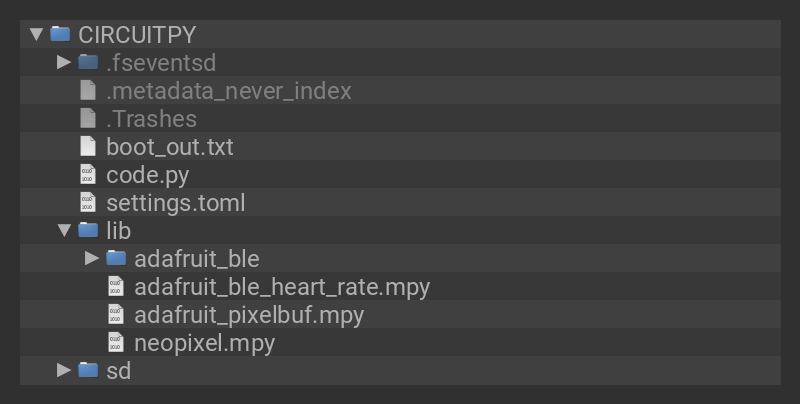This screenshot has width=800, height=404.
Task: Expand the sd folder arrow
Action: tap(64, 370)
